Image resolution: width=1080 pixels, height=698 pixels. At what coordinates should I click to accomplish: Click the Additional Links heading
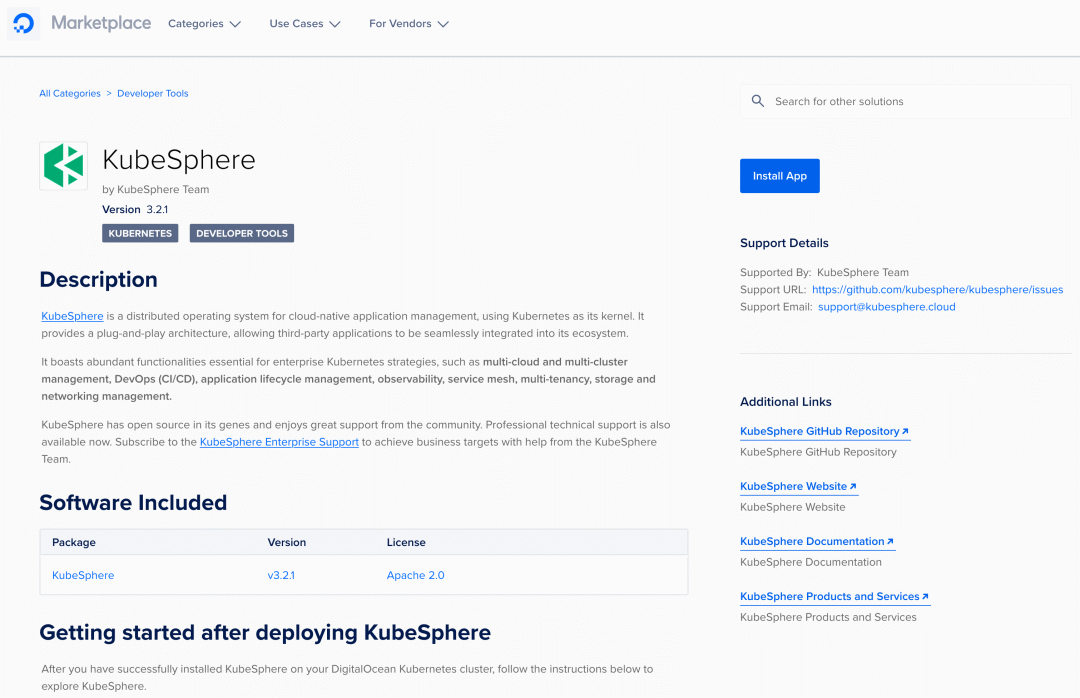[x=785, y=402]
